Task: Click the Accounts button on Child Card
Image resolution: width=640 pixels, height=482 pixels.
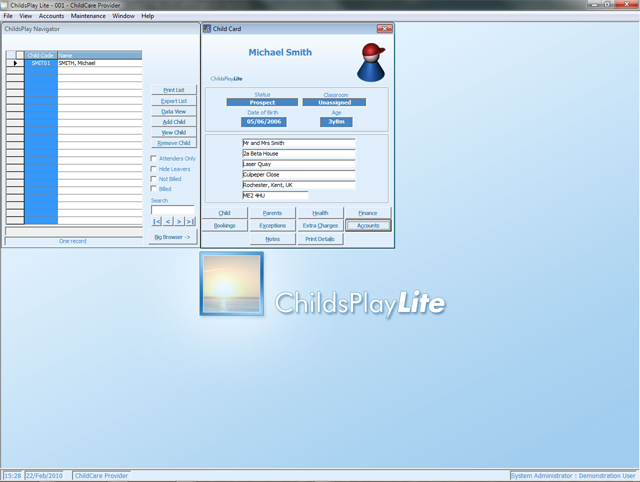Action: pos(368,225)
